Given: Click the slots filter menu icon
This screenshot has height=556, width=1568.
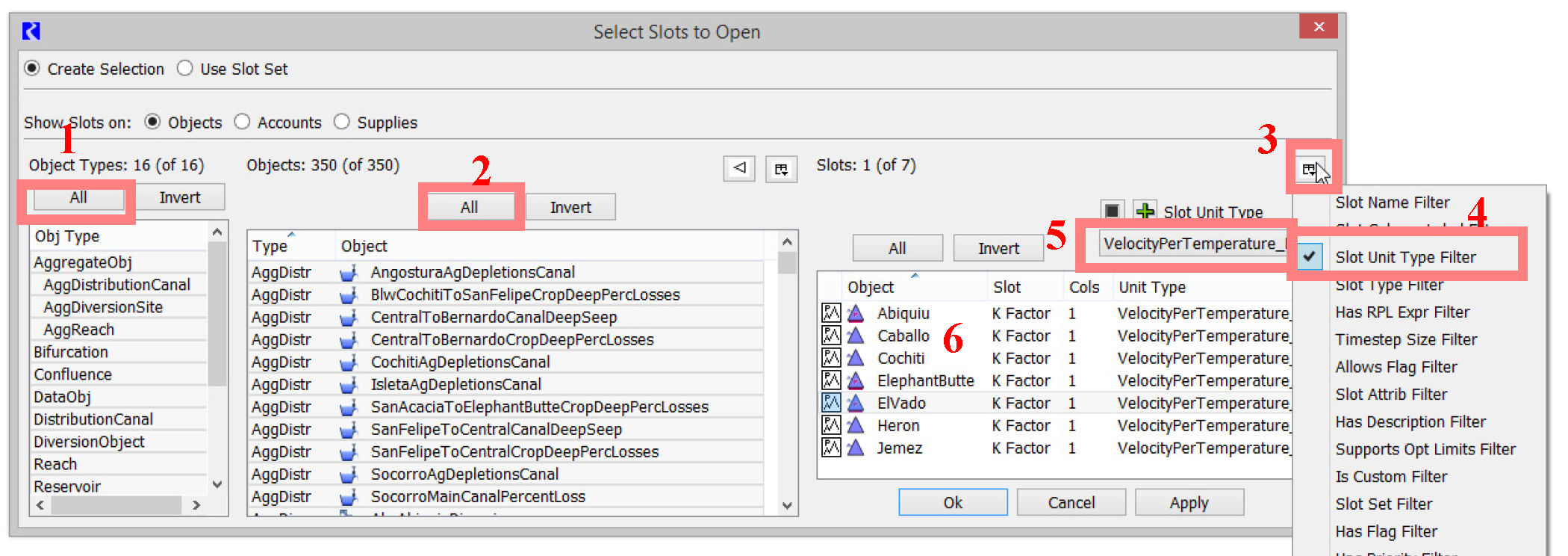Looking at the screenshot, I should click(1308, 170).
